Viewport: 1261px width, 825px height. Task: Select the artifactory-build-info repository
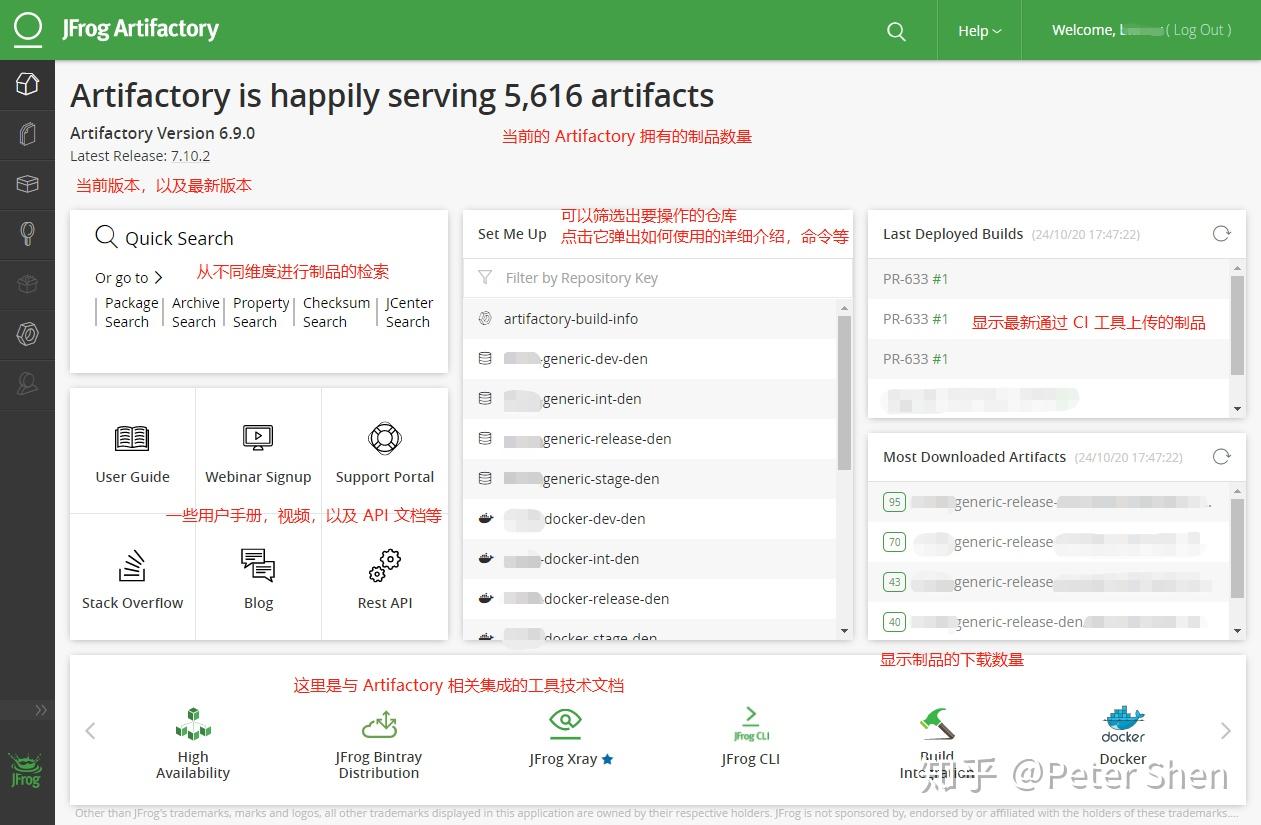570,318
